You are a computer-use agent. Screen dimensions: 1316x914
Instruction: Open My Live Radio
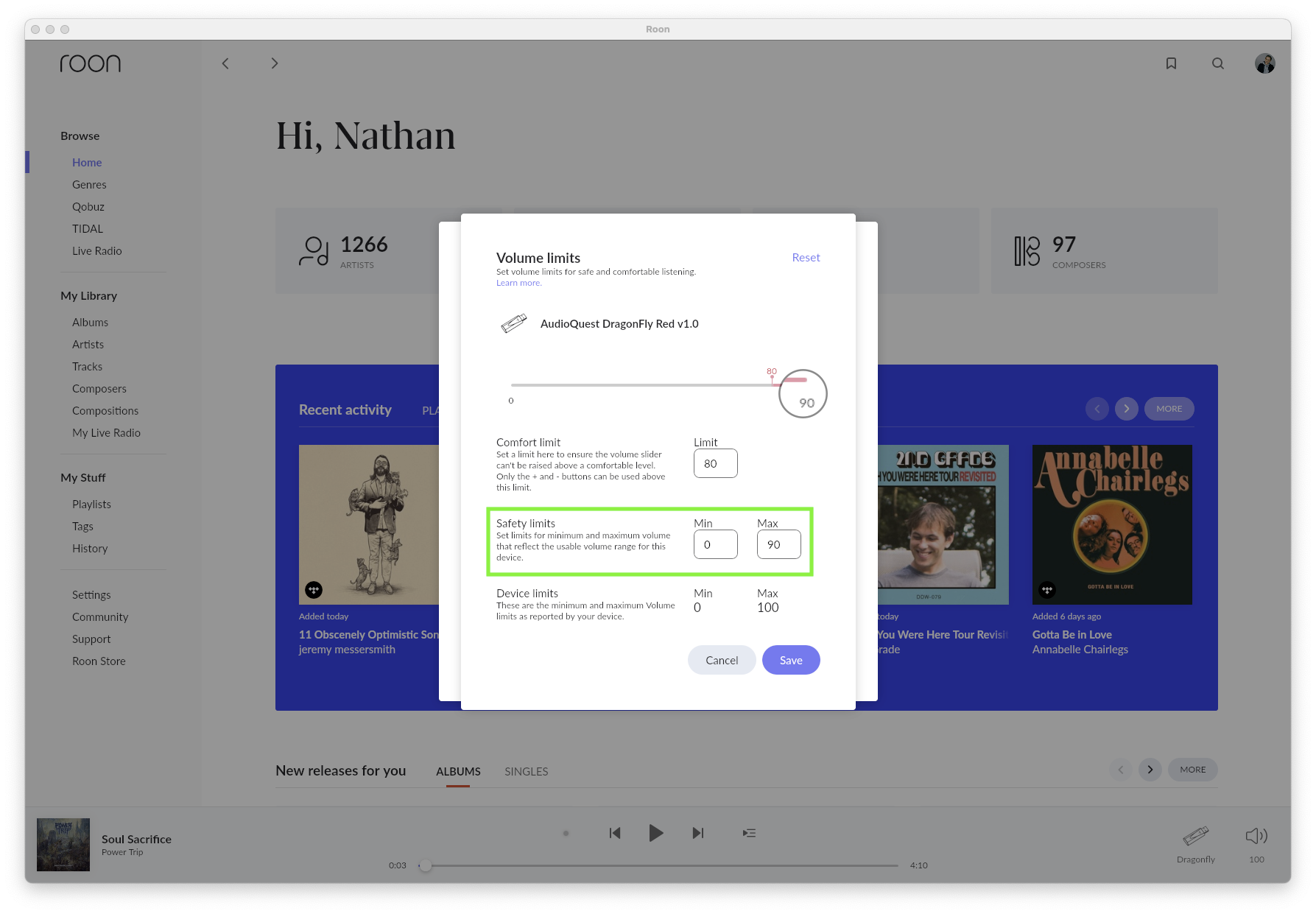coord(106,433)
